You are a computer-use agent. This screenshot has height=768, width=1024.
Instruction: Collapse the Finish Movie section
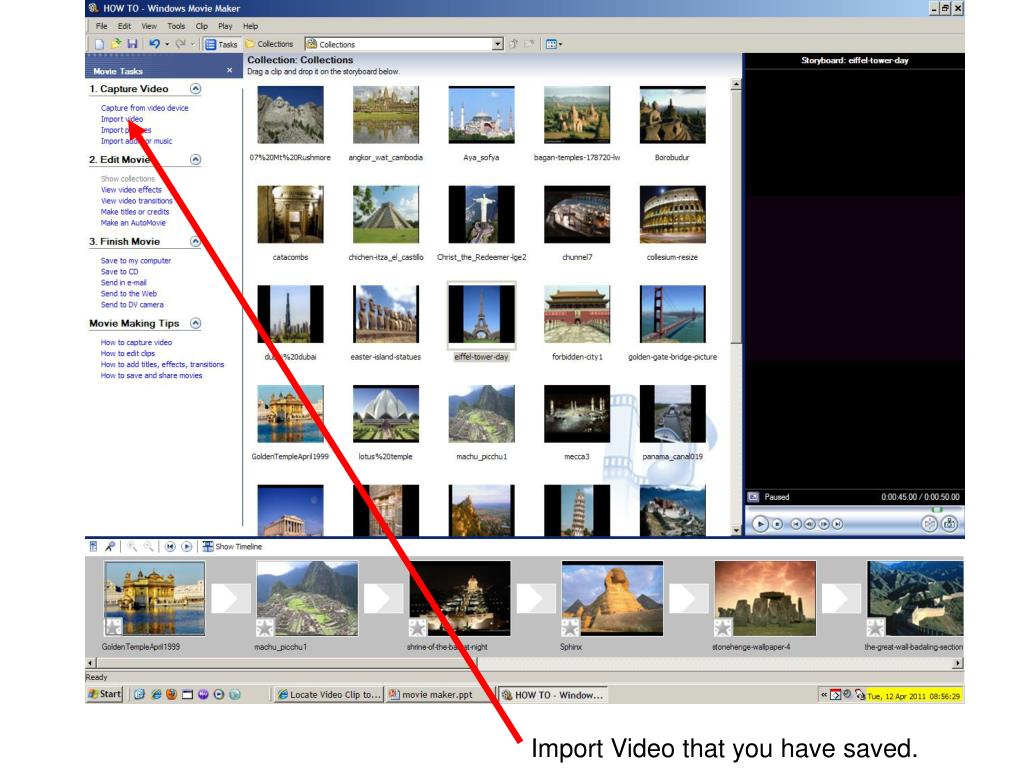(195, 242)
